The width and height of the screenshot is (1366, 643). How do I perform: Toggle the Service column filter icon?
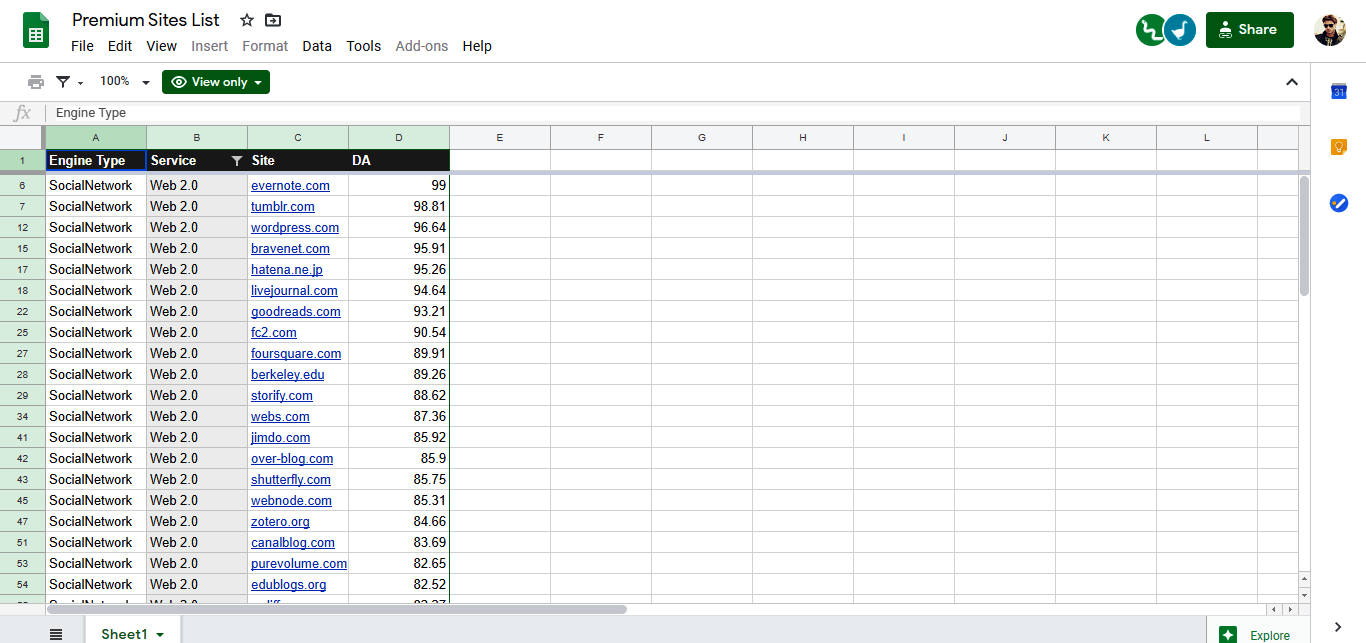coord(237,161)
